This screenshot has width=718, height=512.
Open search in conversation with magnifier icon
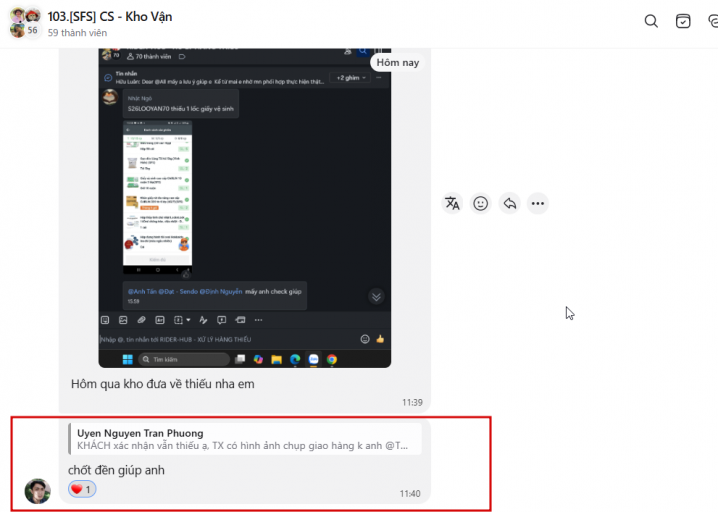point(651,21)
